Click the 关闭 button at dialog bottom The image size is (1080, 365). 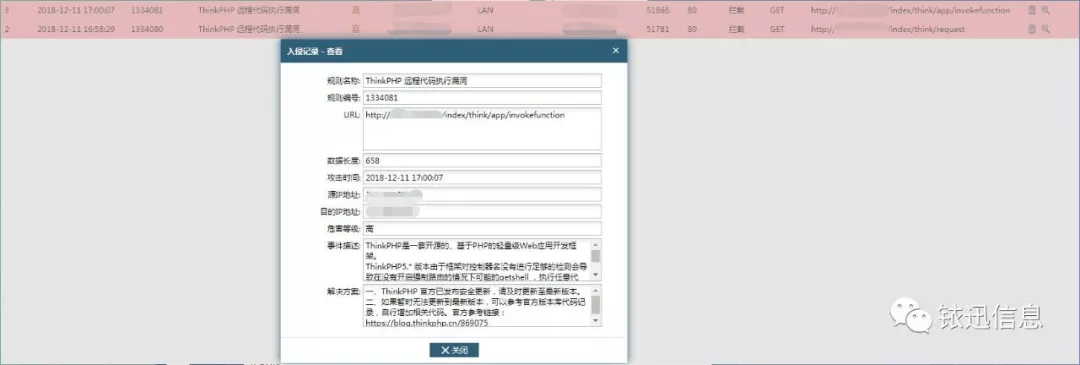[x=453, y=350]
